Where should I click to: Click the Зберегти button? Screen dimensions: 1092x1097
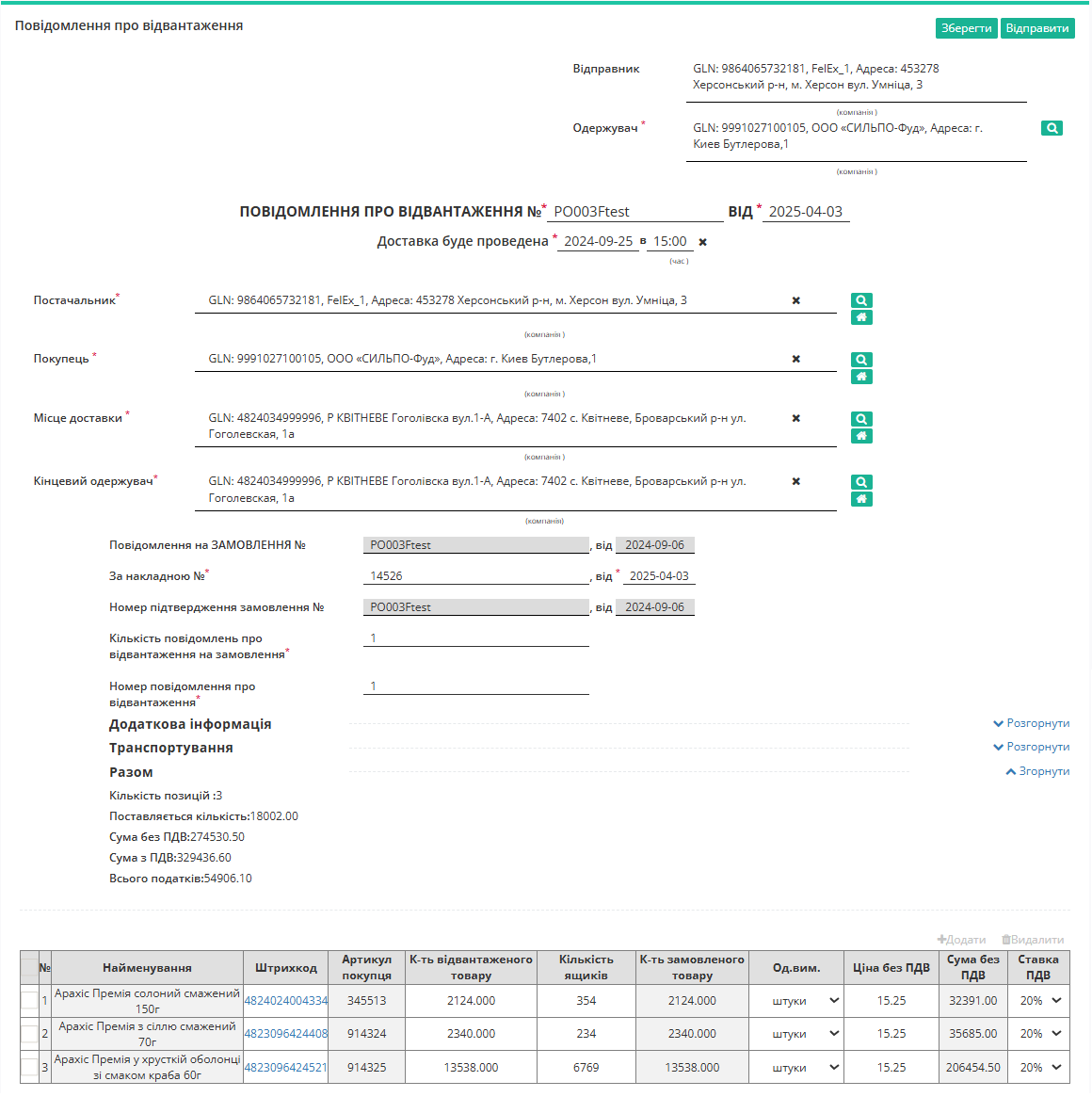pos(966,28)
